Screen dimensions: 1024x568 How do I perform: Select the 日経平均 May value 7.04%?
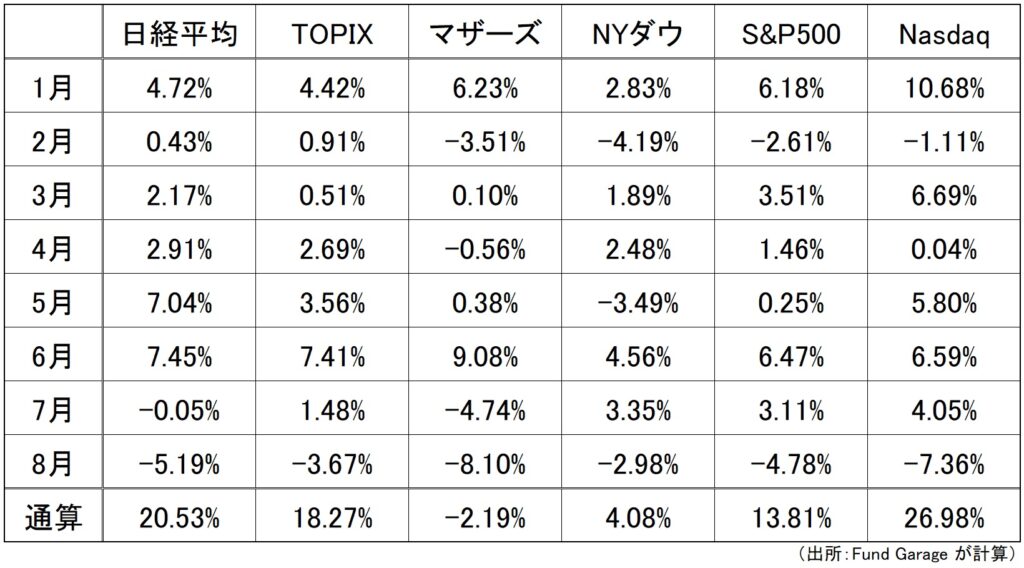179,303
